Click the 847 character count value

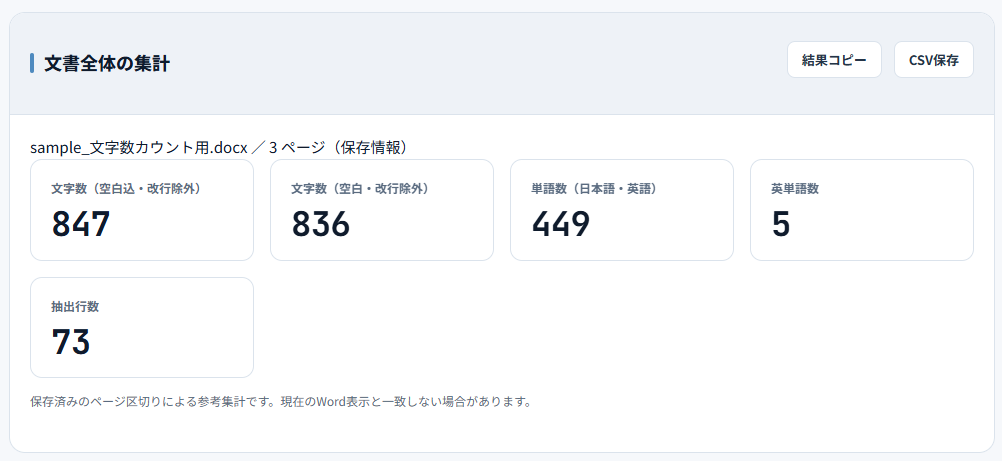click(x=81, y=224)
